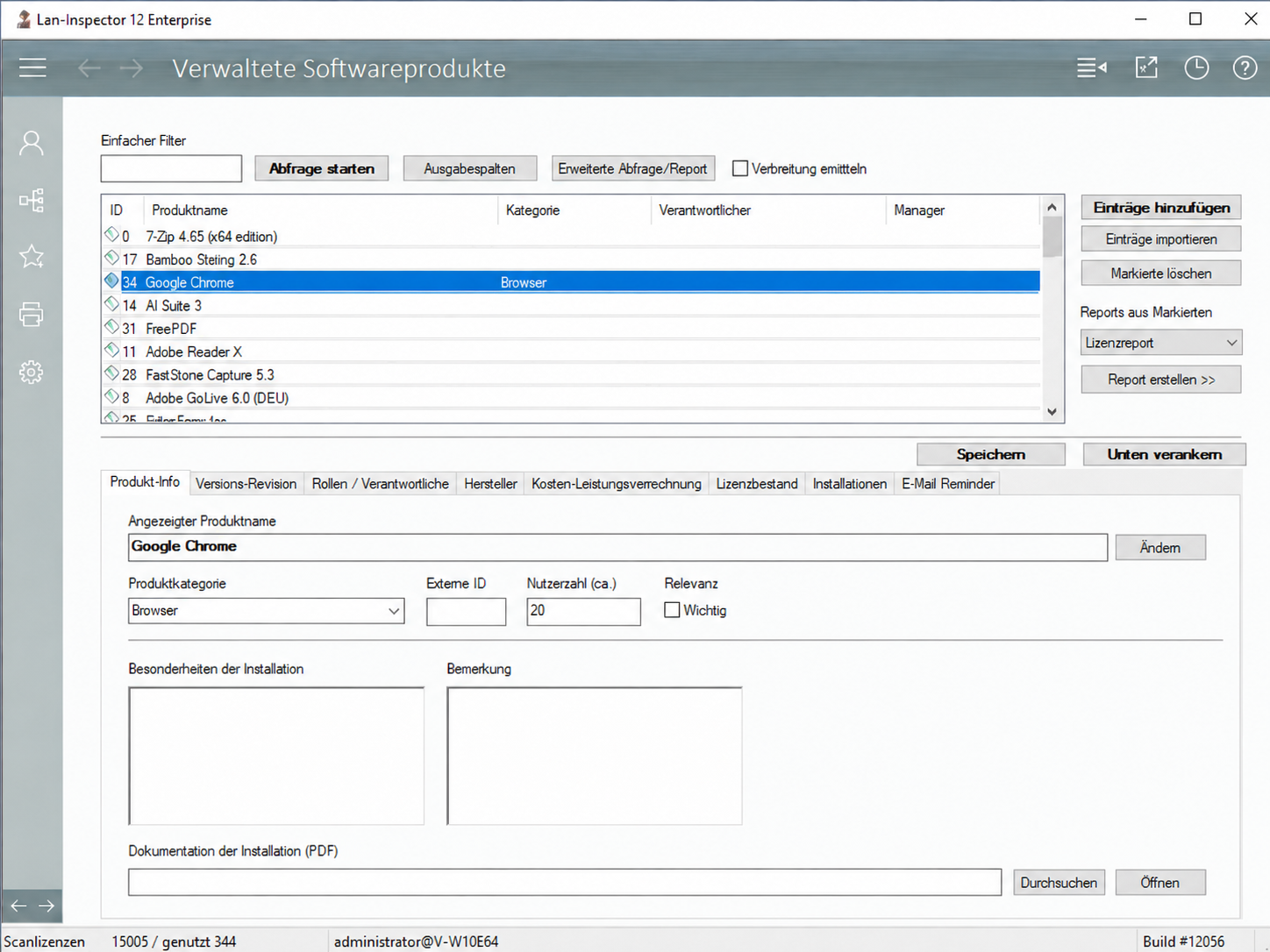Click tag icon of Bamboo Steing row
This screenshot has height=952, width=1270.
point(111,258)
